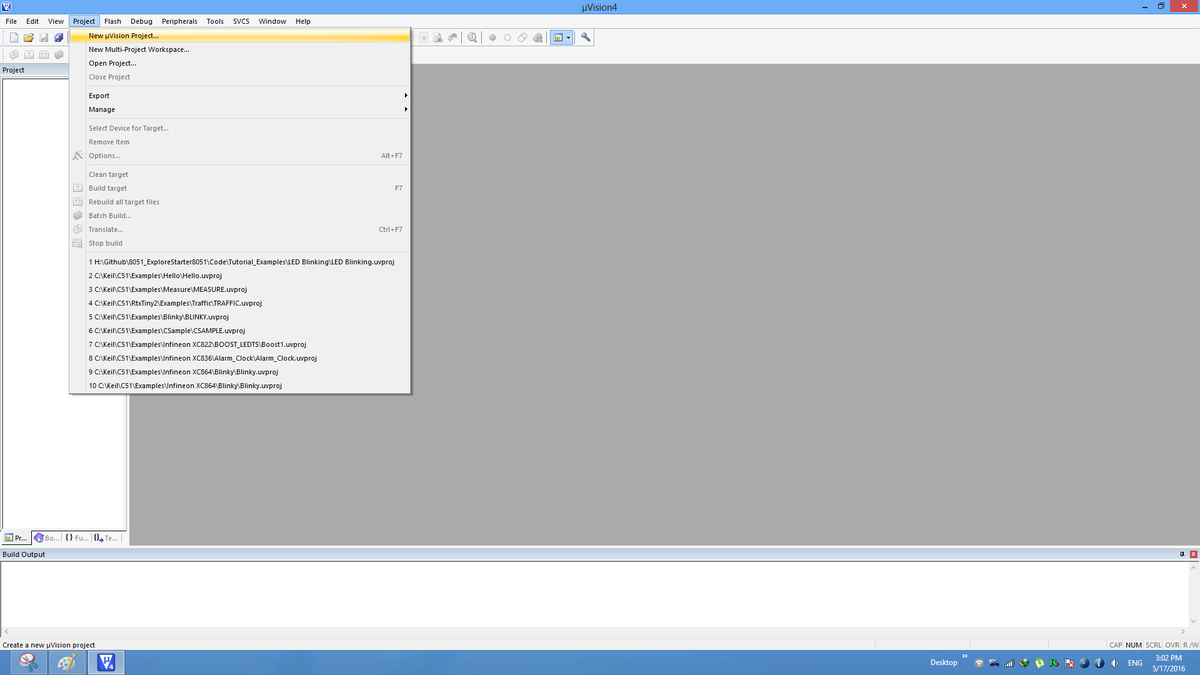Open the Edit menu

point(32,21)
